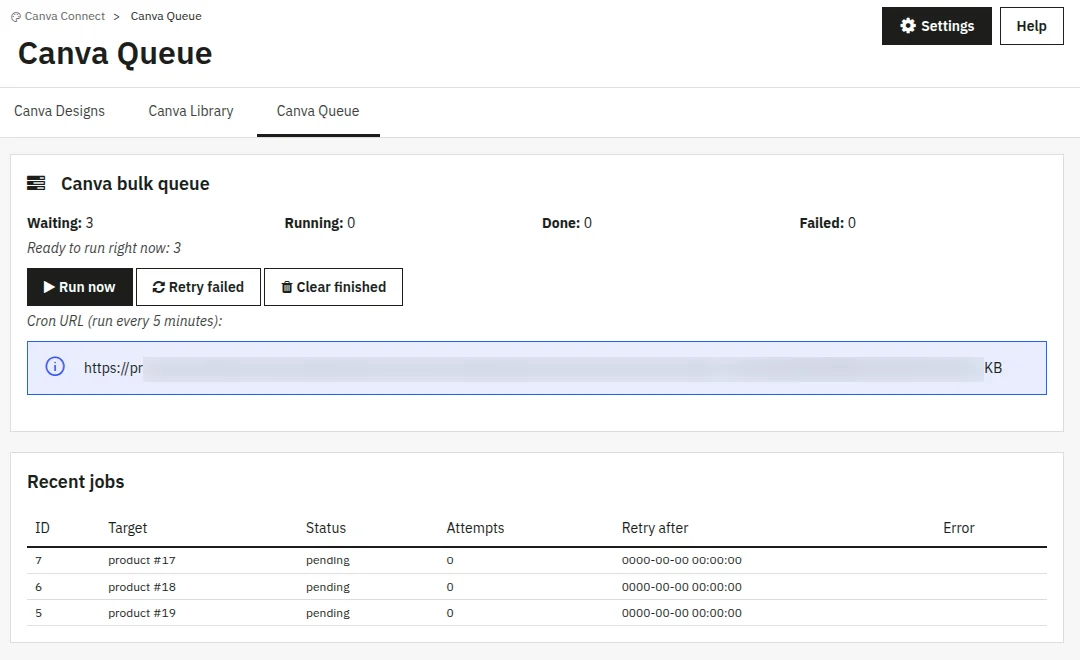Click Clear finished button

point(333,287)
